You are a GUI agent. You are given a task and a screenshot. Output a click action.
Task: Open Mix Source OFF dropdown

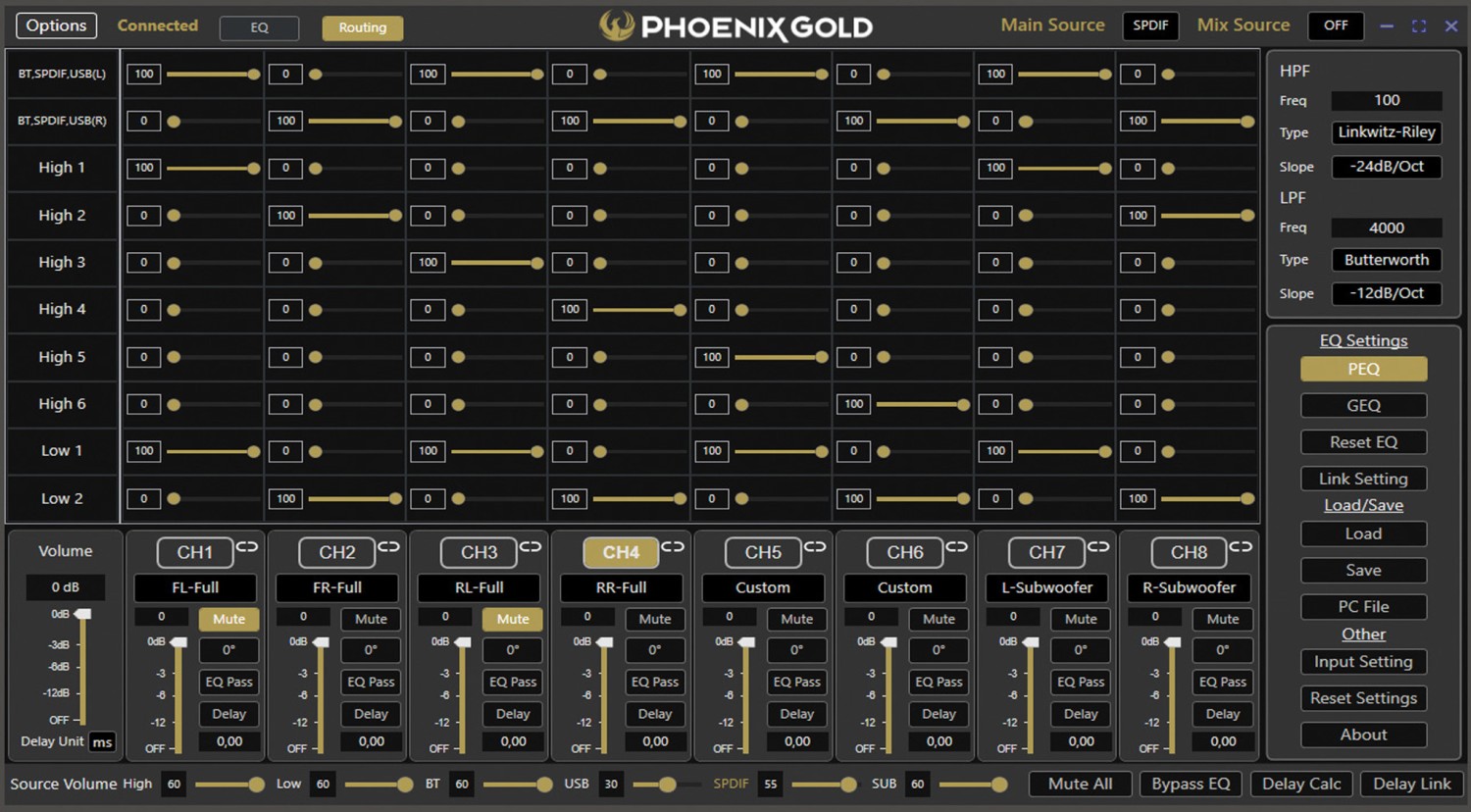point(1336,25)
